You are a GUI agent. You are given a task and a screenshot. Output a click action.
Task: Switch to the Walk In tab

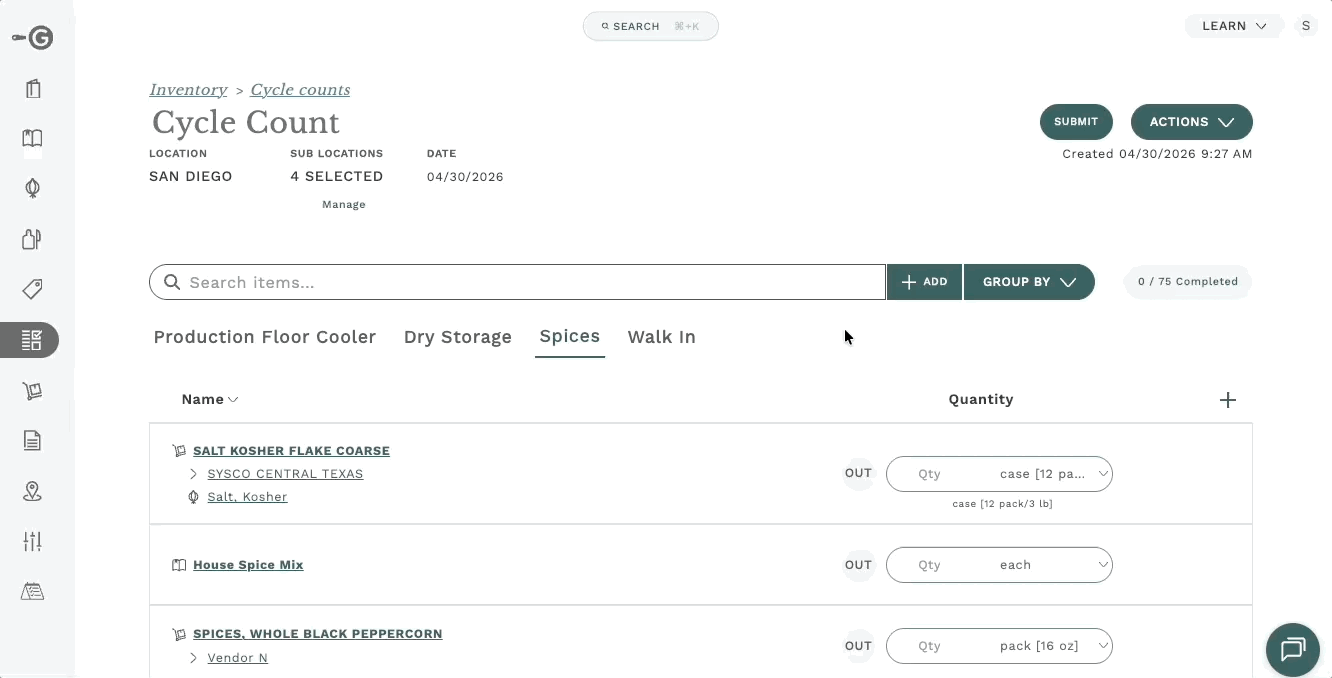pos(662,337)
